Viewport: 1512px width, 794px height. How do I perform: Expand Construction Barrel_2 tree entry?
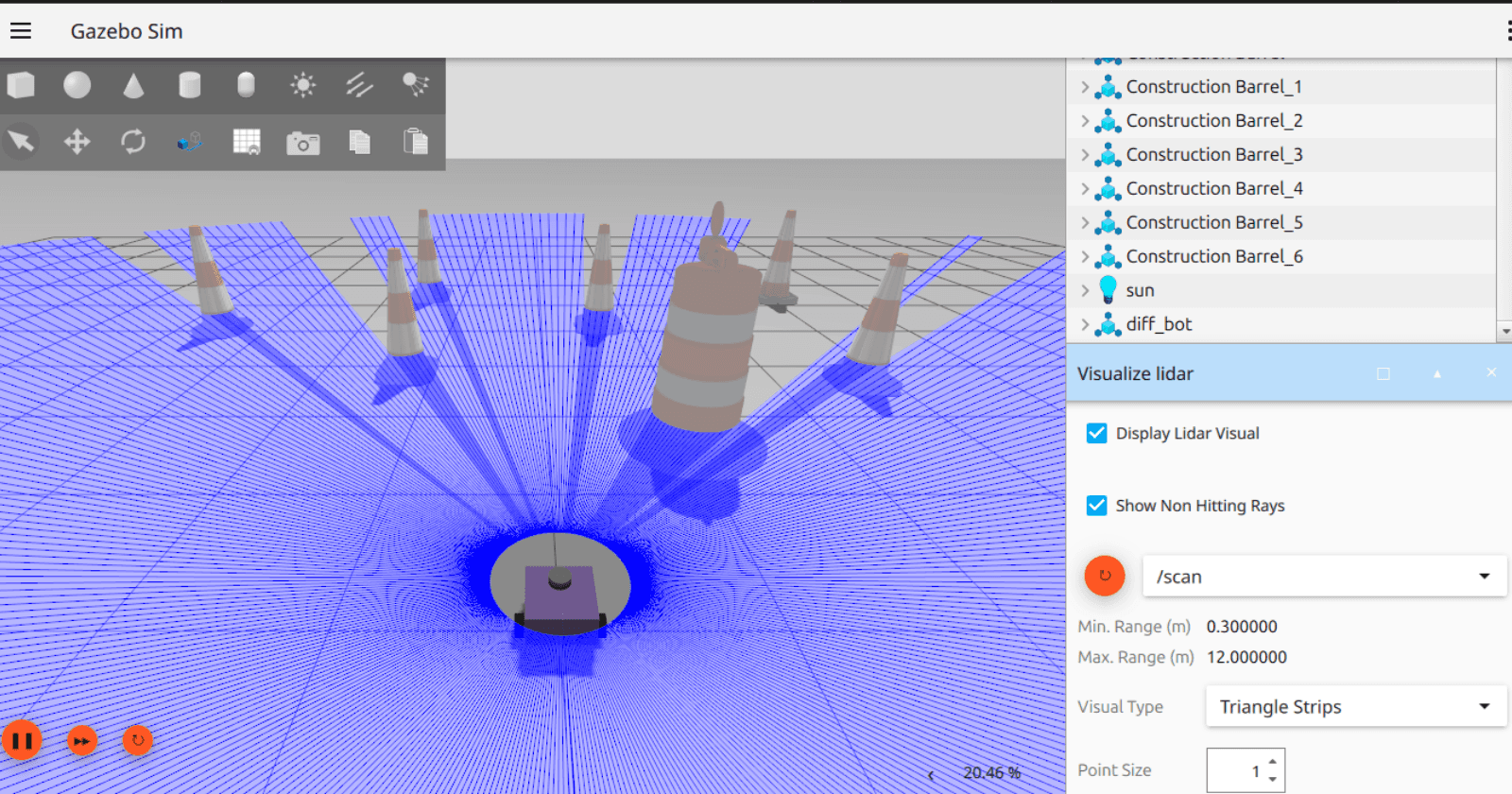click(x=1085, y=121)
